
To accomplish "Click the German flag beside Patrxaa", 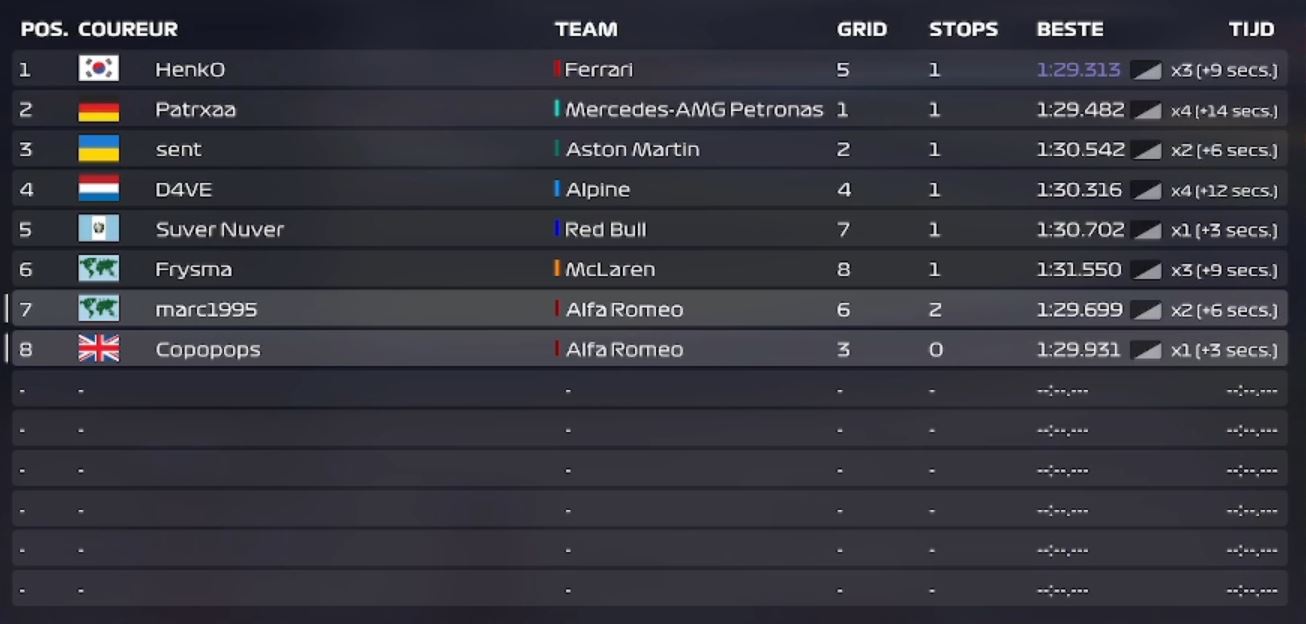I will tap(98, 109).
